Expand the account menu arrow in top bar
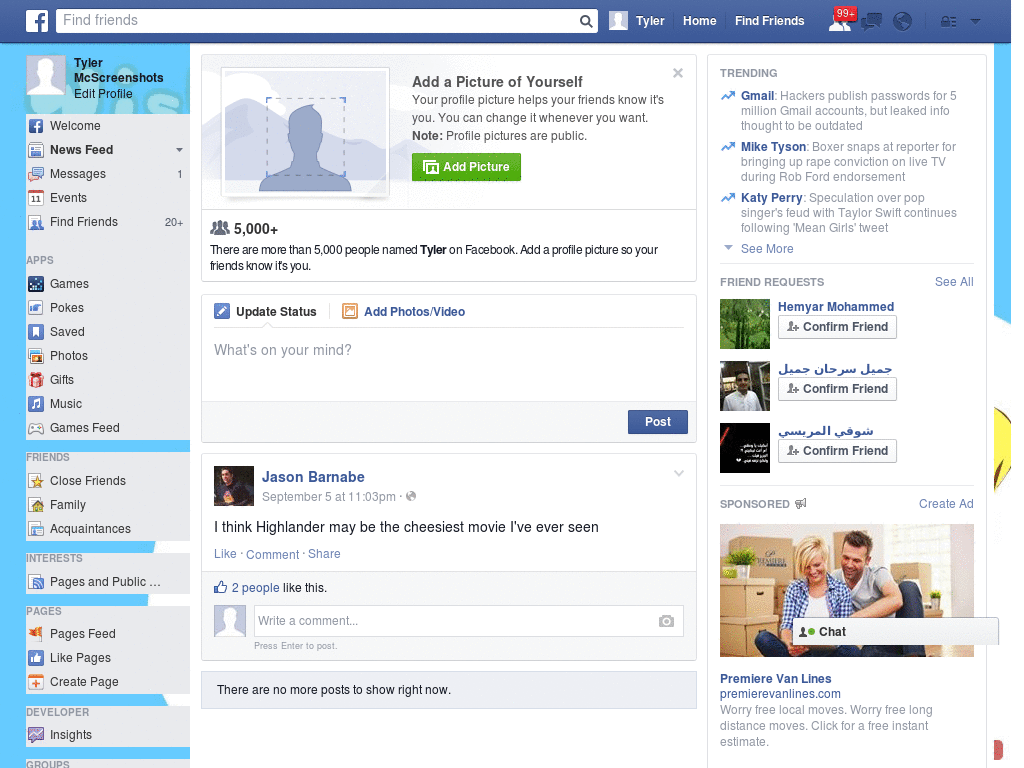 coord(976,22)
